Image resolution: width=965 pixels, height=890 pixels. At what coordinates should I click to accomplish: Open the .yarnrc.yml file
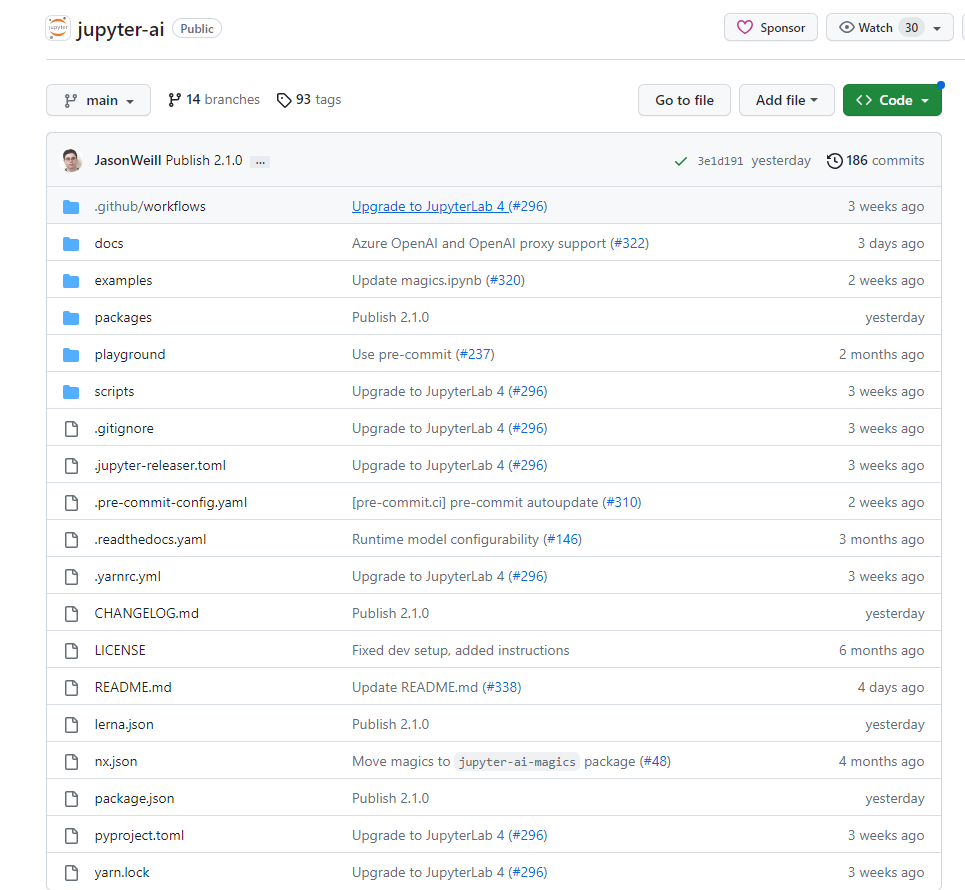tap(127, 577)
